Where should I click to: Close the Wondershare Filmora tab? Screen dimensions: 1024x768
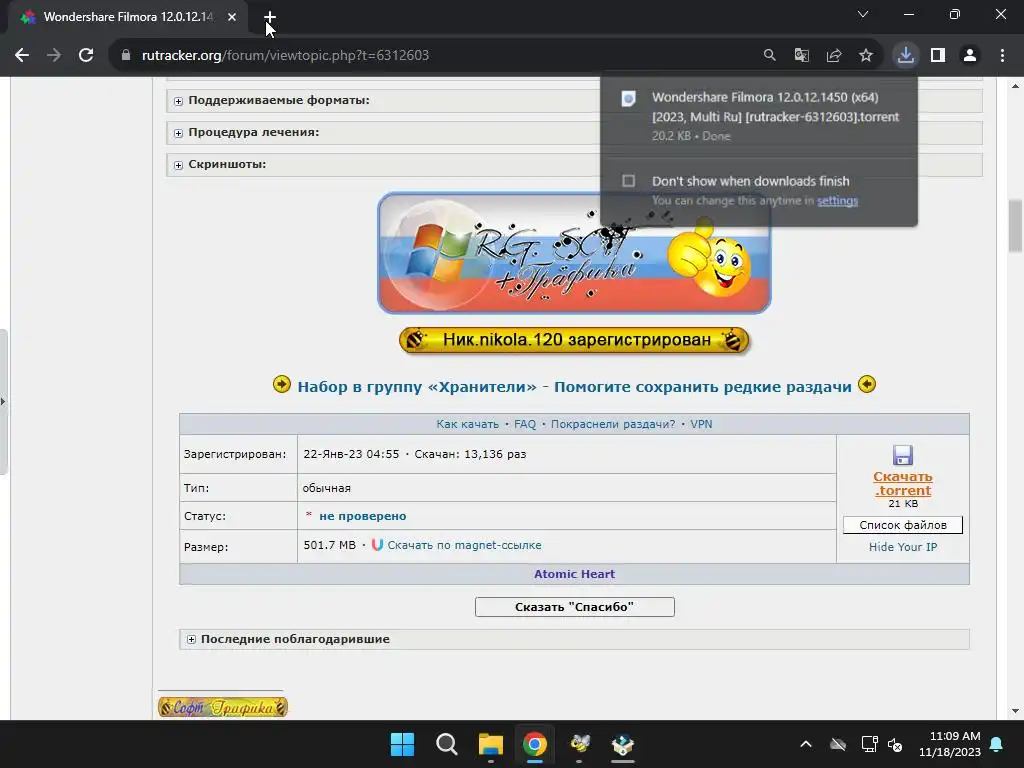click(x=232, y=17)
